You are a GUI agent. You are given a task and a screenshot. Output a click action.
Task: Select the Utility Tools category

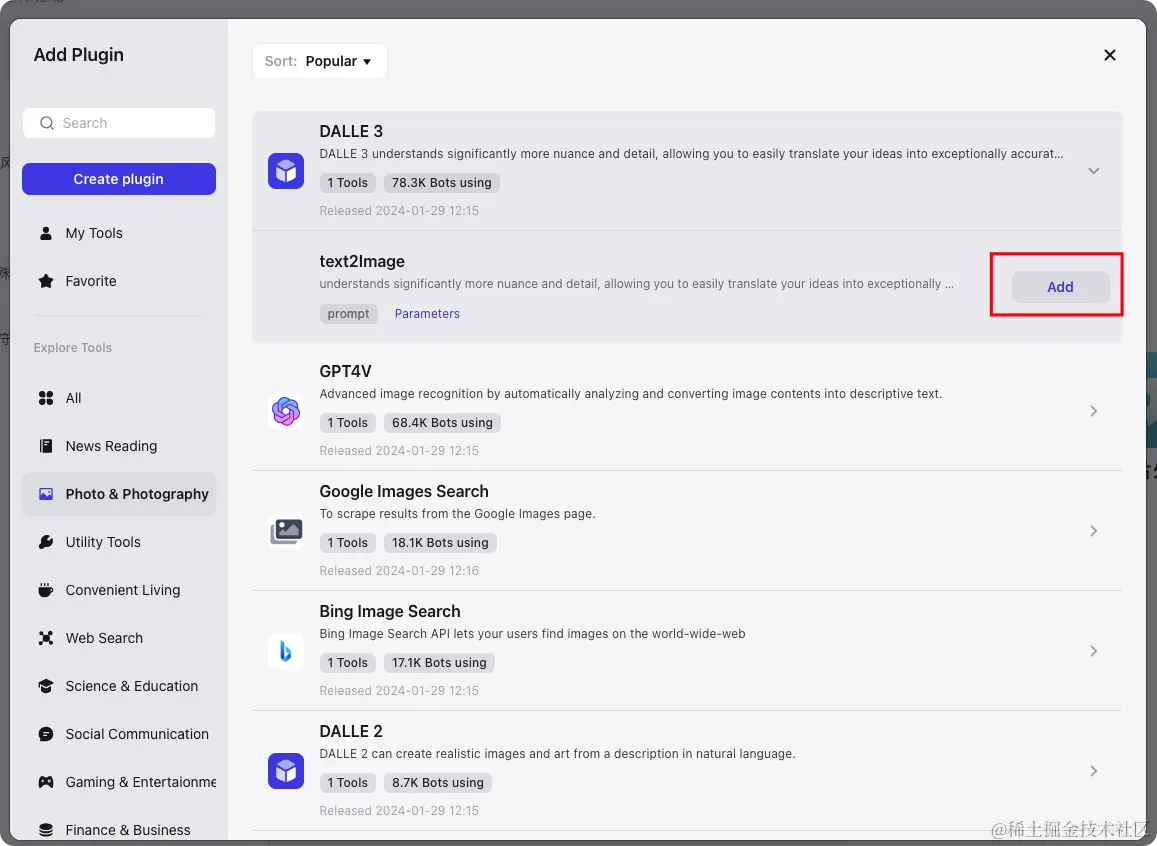119,542
